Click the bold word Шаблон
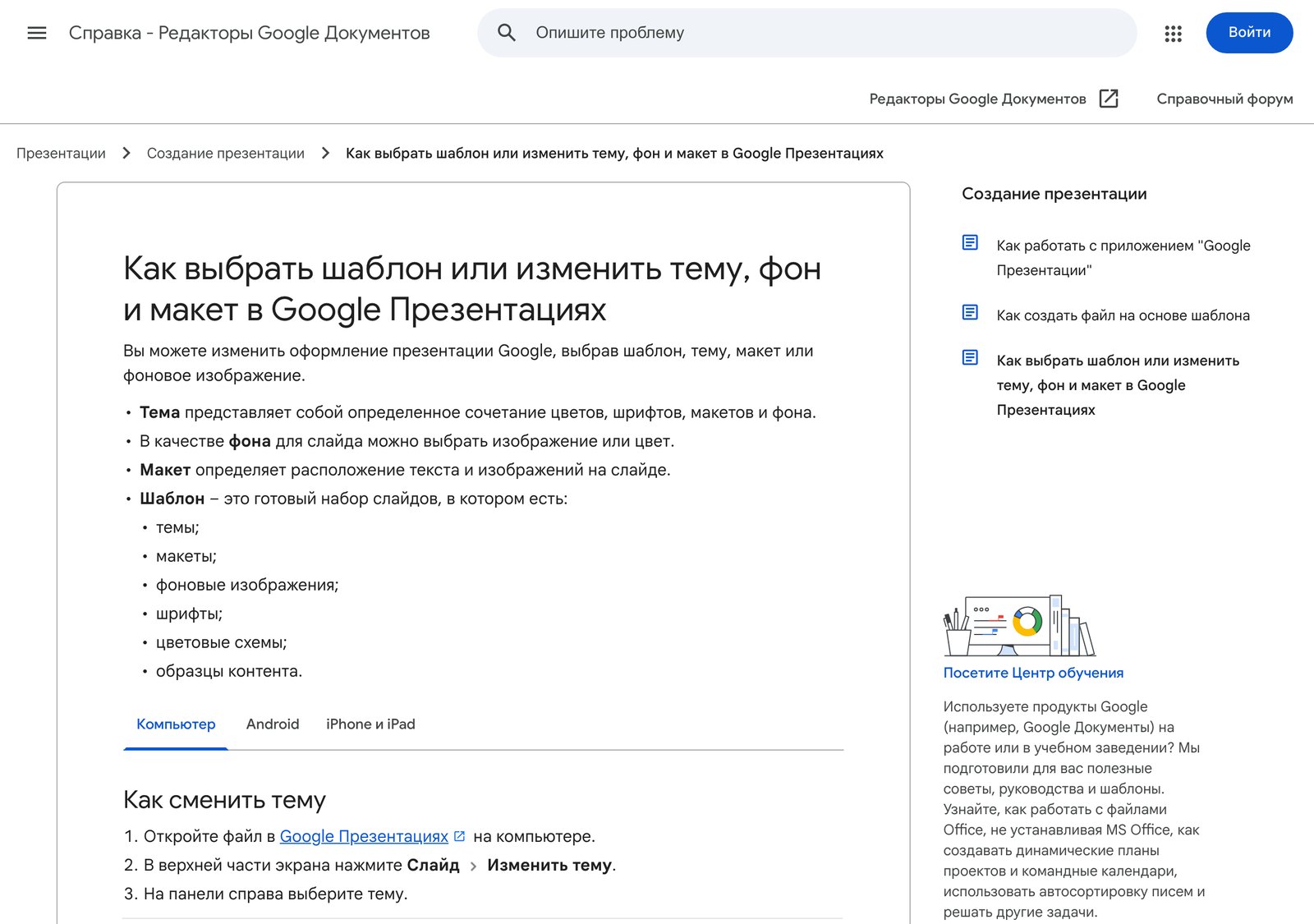Viewport: 1314px width, 924px height. point(172,499)
